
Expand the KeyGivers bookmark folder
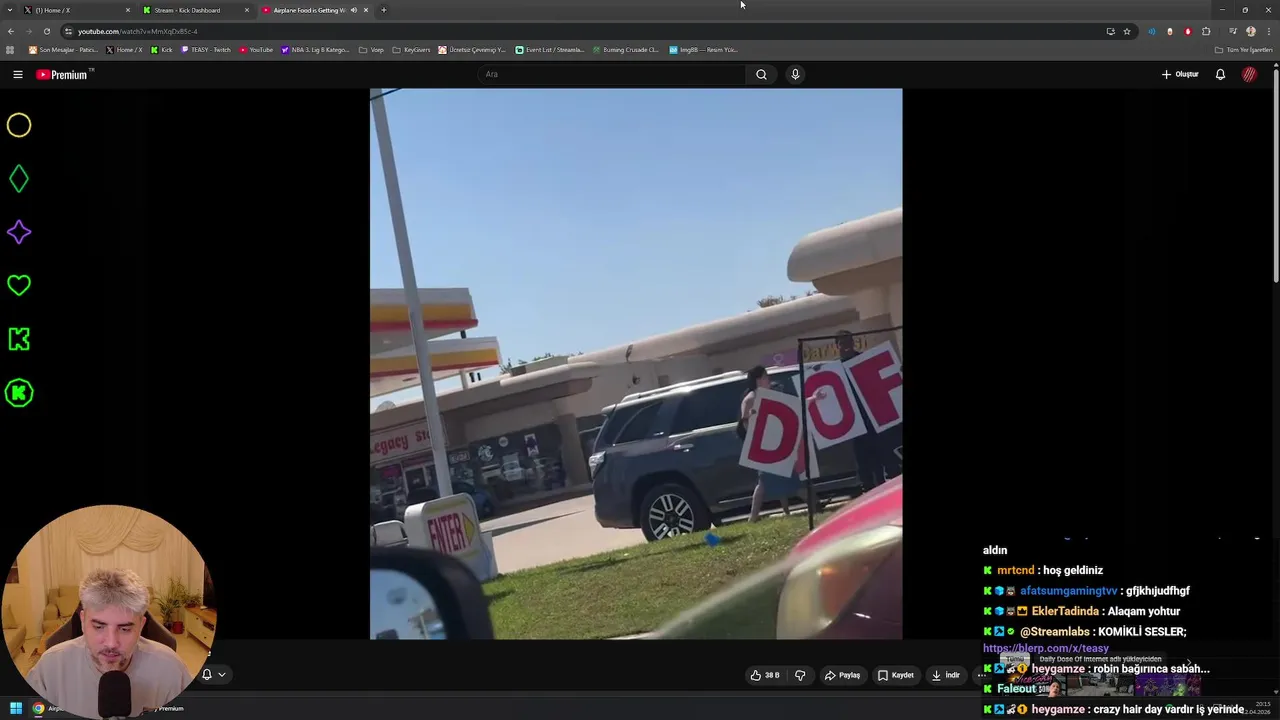click(411, 50)
